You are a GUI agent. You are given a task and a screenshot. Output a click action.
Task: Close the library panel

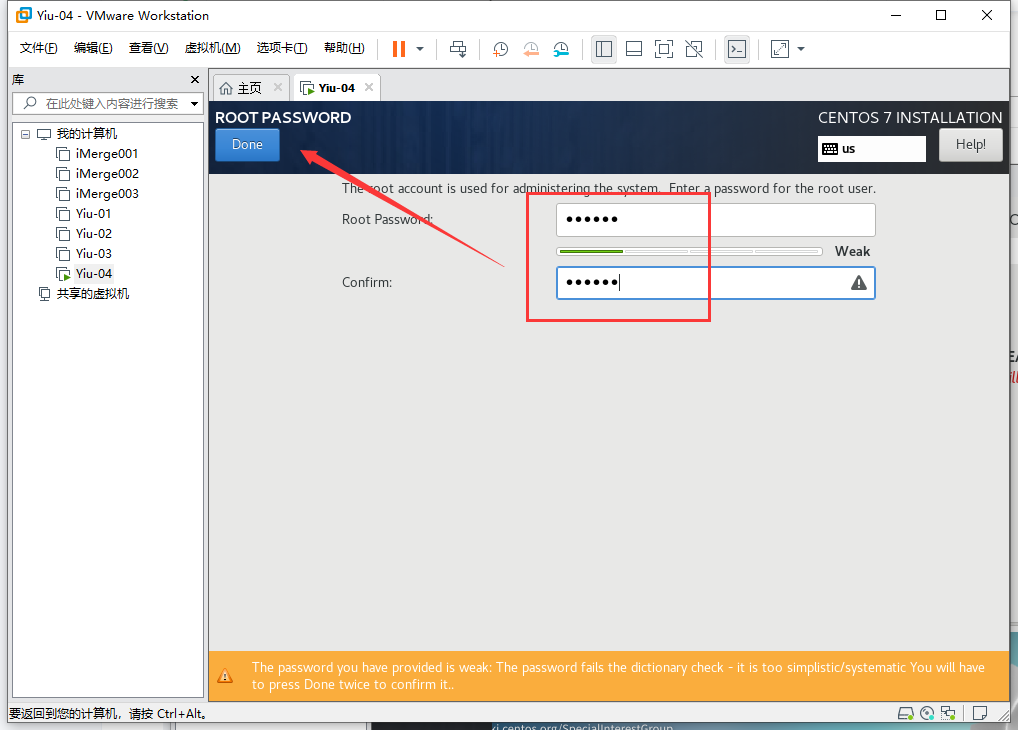tap(195, 79)
